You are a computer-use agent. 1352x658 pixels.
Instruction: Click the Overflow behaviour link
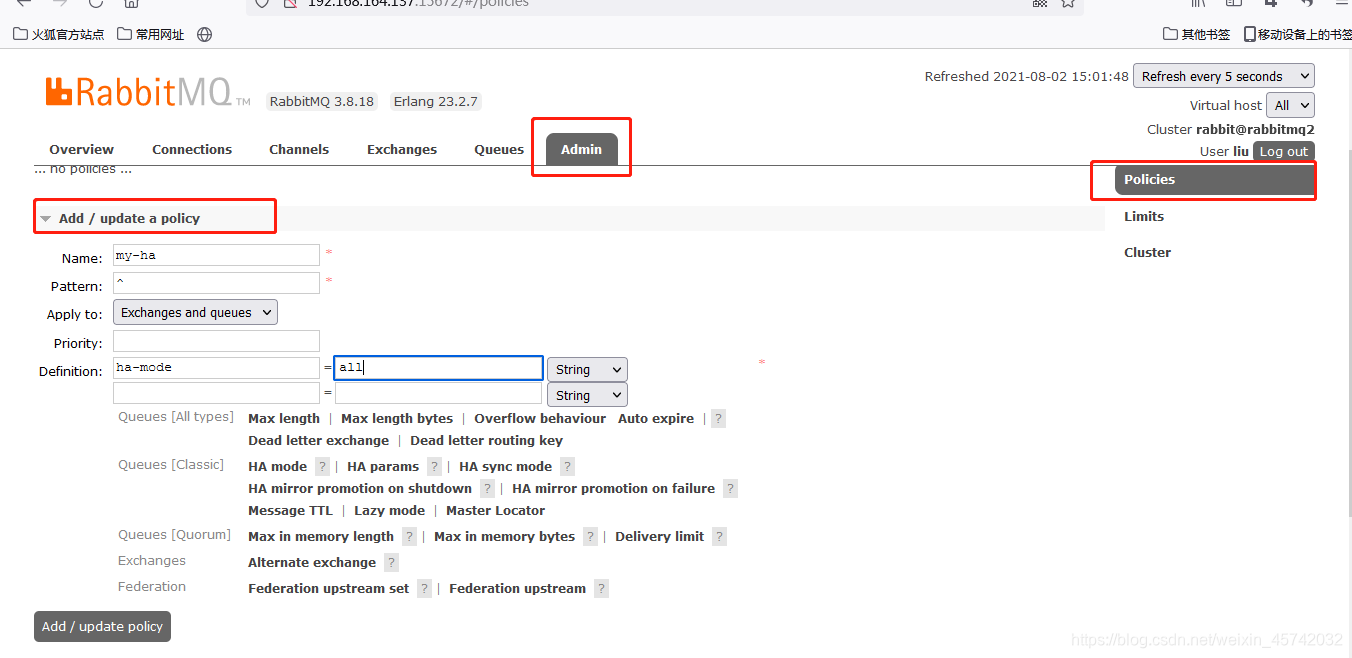[x=540, y=419]
